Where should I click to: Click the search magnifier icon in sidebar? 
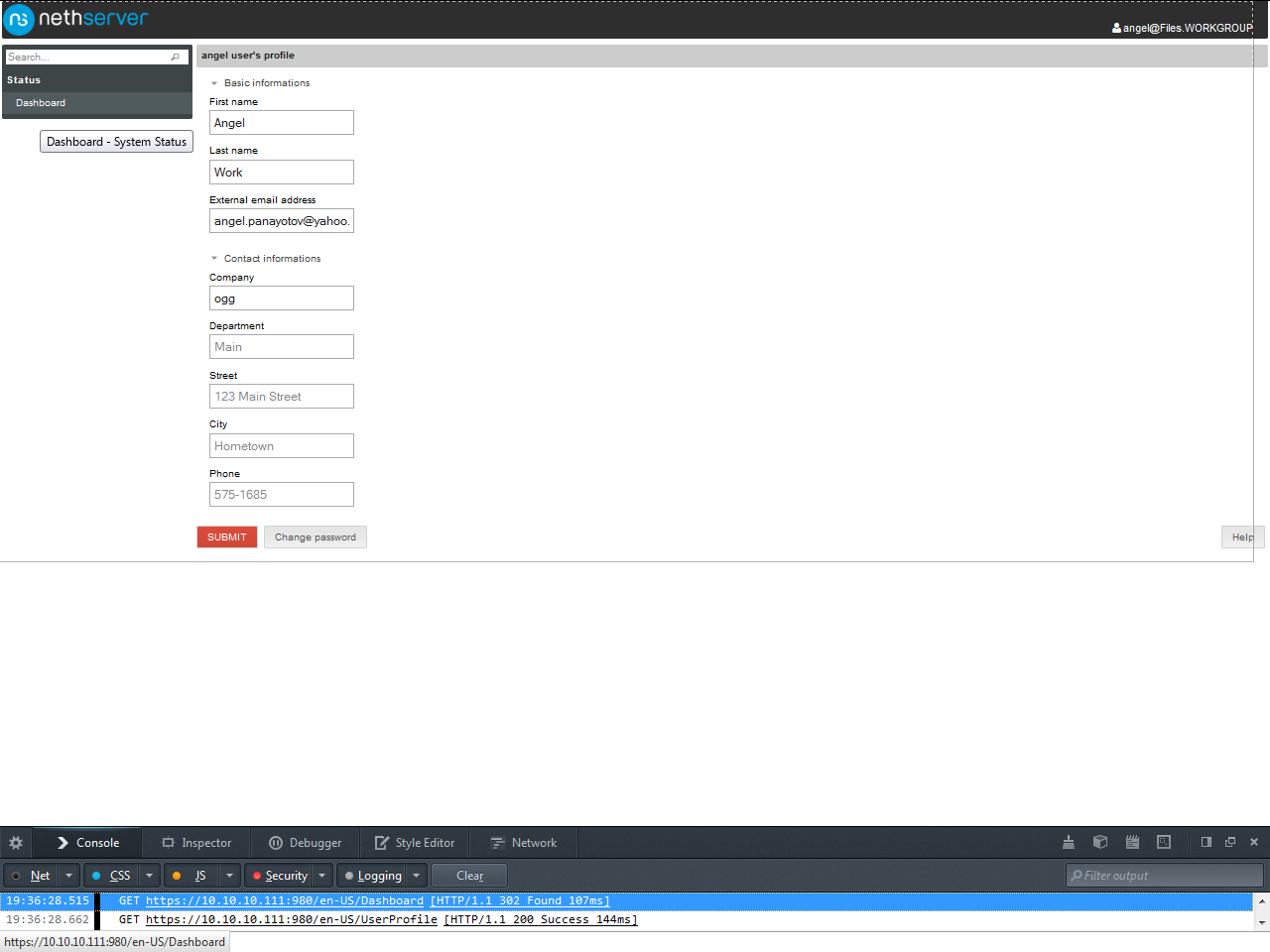coord(176,58)
